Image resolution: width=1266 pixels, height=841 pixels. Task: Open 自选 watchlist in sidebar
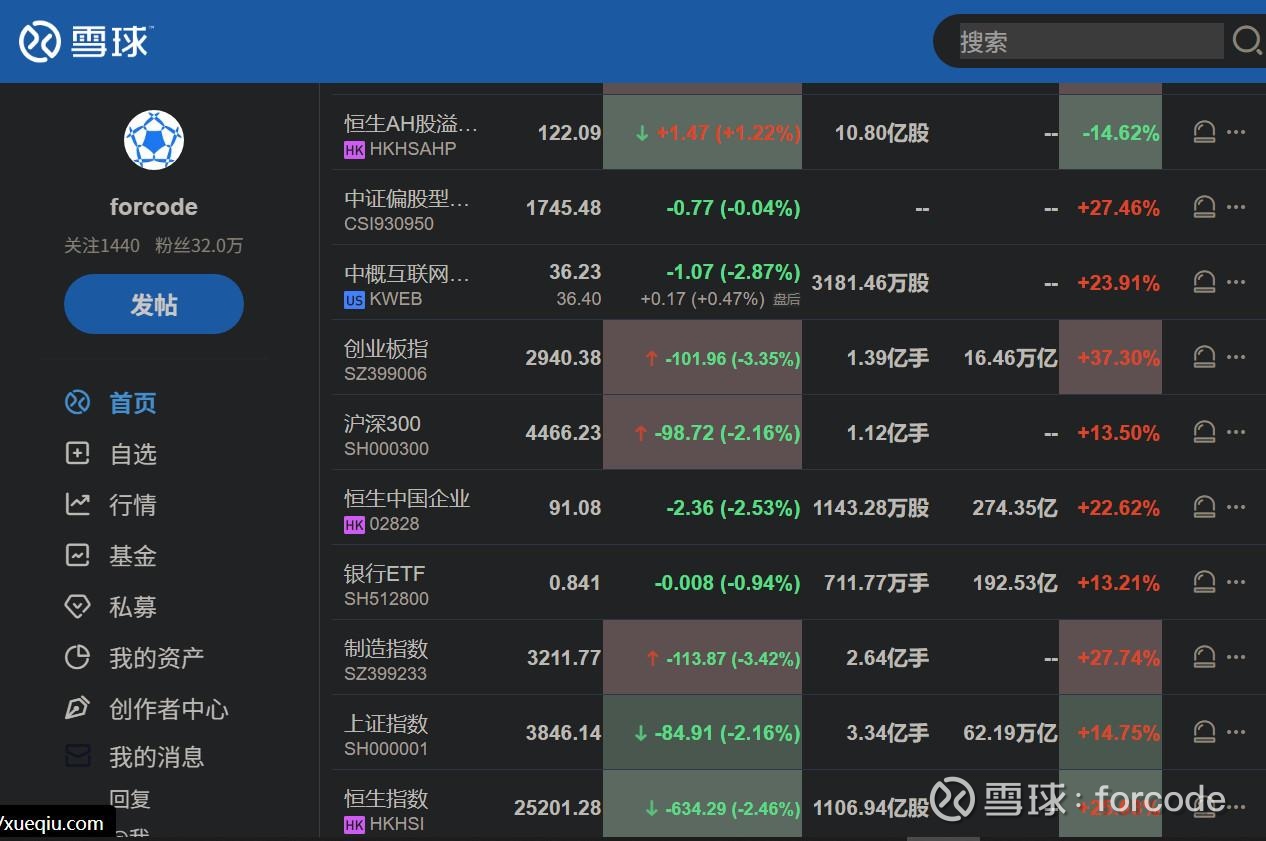[133, 454]
